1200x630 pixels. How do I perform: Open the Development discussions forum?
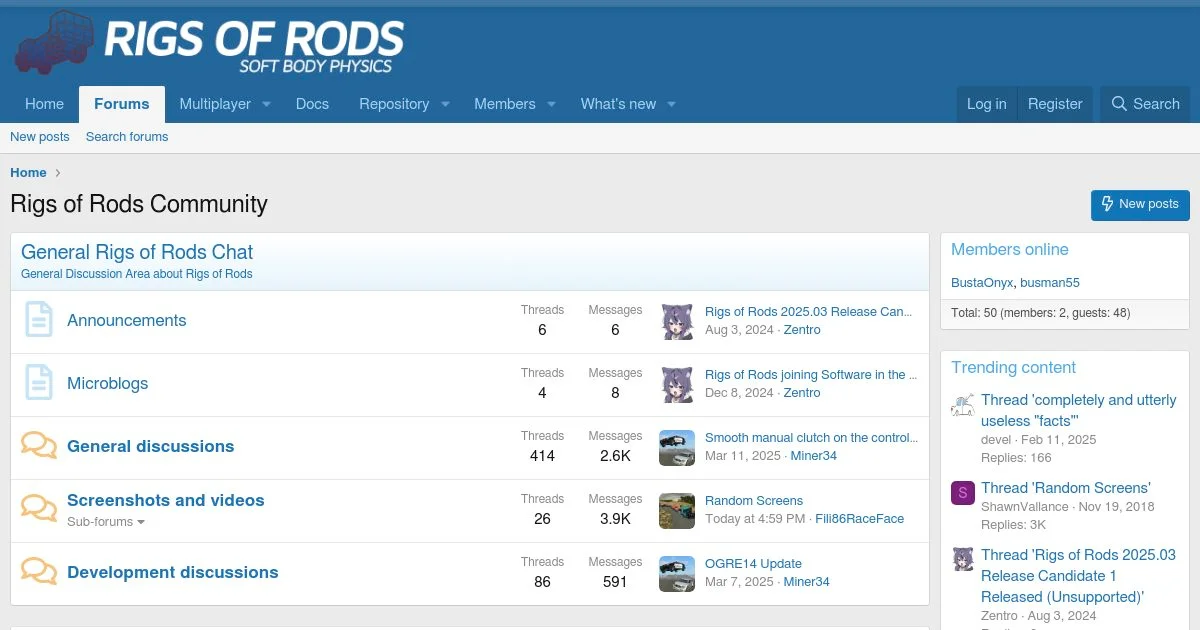click(x=173, y=572)
